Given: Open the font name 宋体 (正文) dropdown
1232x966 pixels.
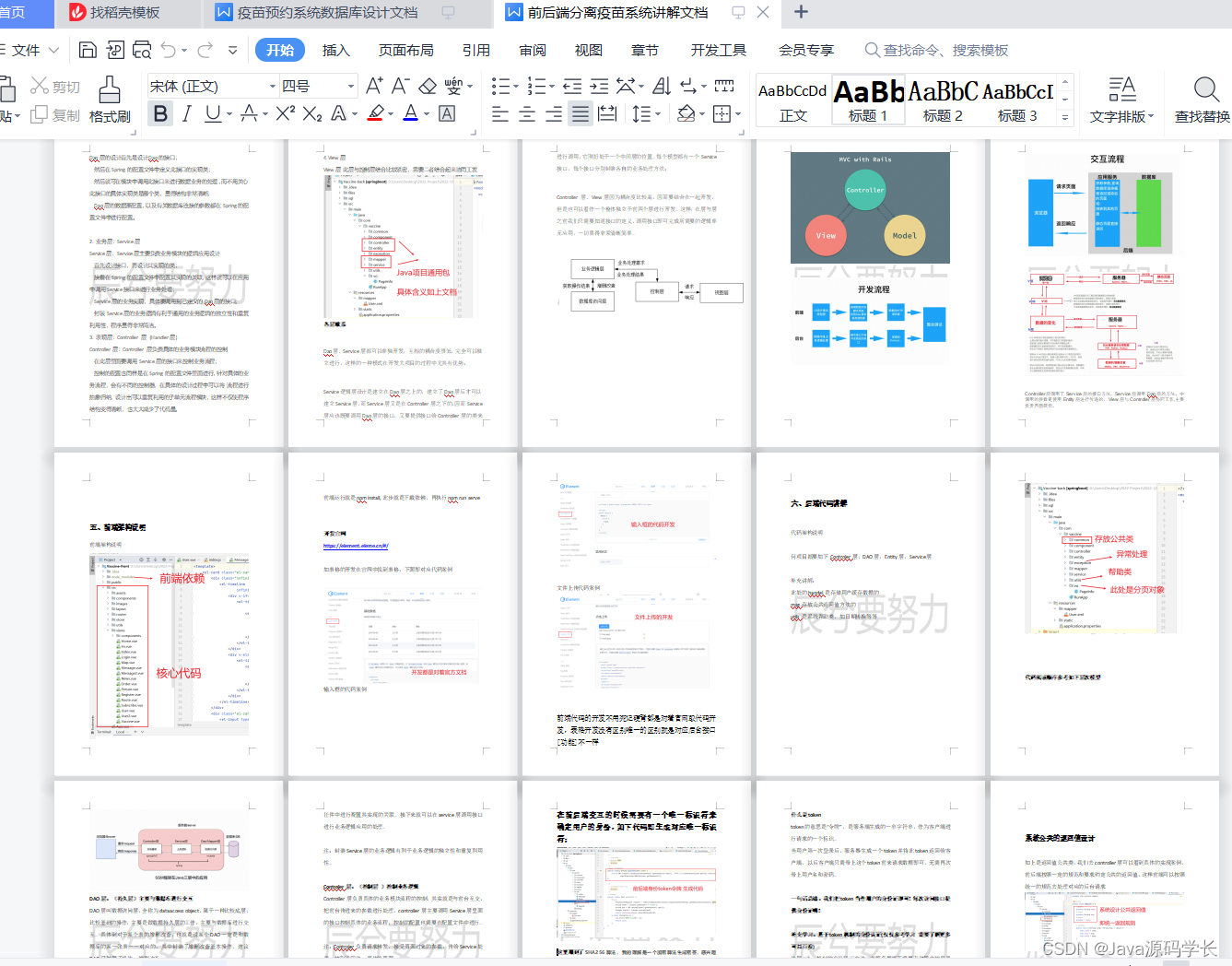Looking at the screenshot, I should 273,86.
